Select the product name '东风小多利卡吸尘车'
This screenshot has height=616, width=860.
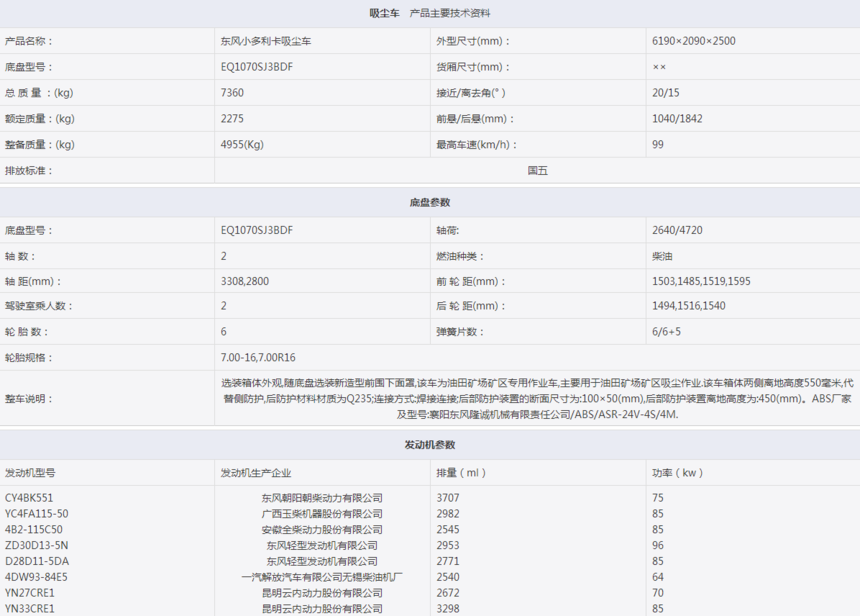pos(266,41)
